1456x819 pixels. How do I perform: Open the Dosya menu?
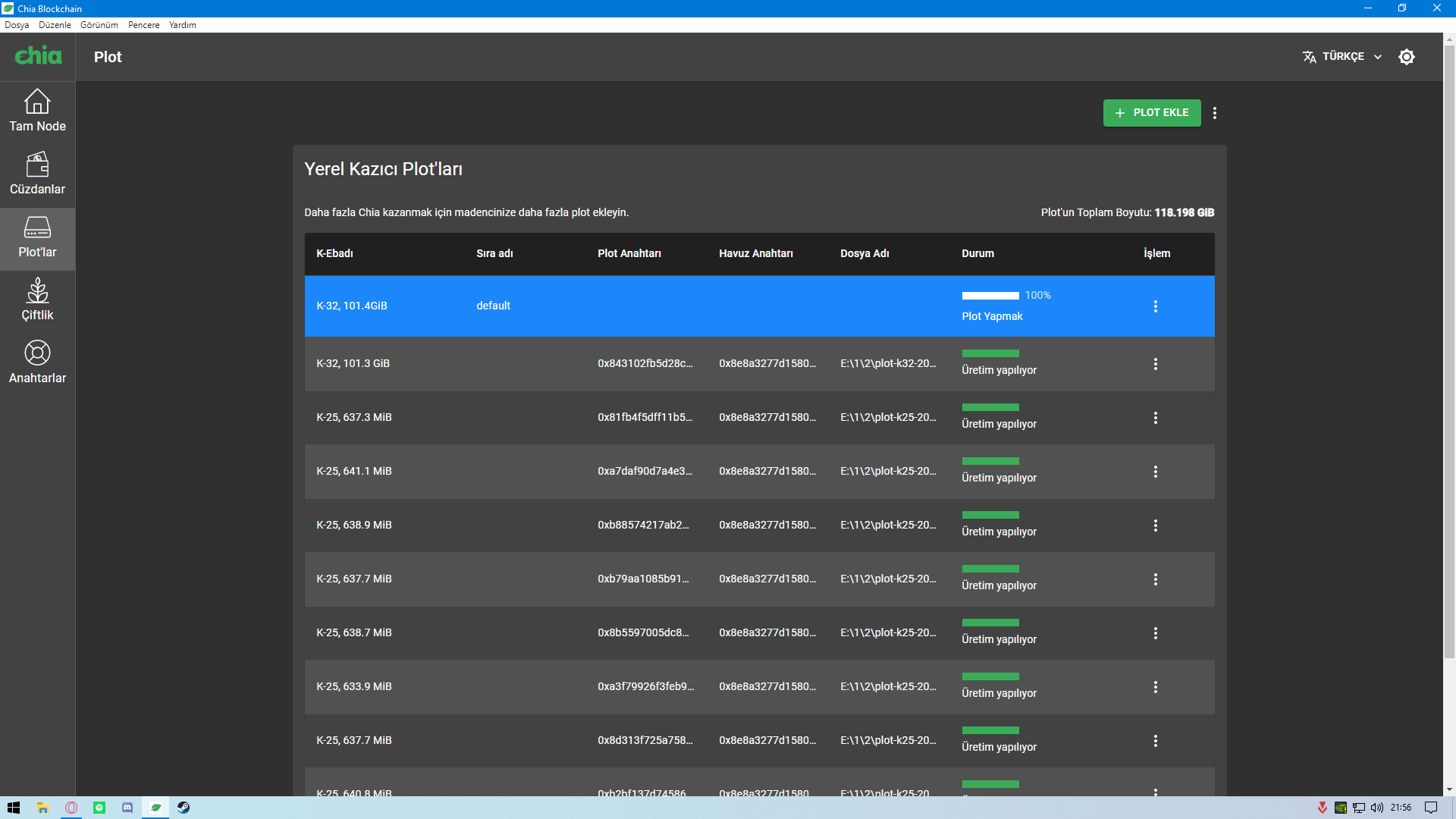[17, 25]
